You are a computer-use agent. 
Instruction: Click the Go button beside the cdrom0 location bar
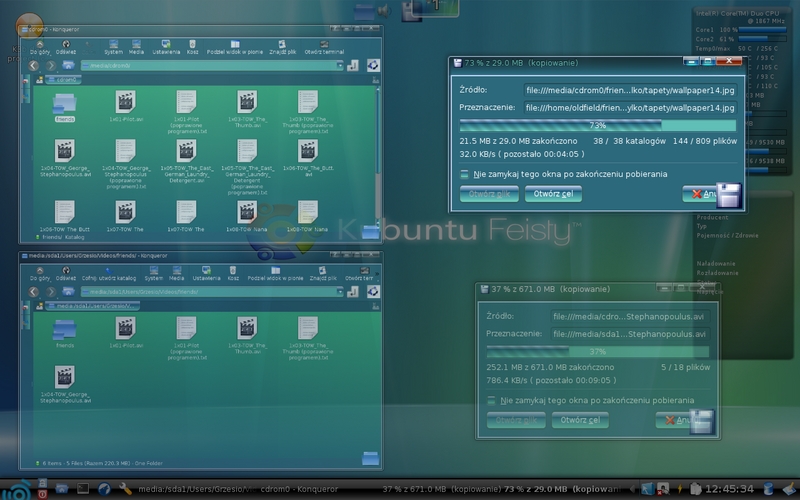coord(353,65)
